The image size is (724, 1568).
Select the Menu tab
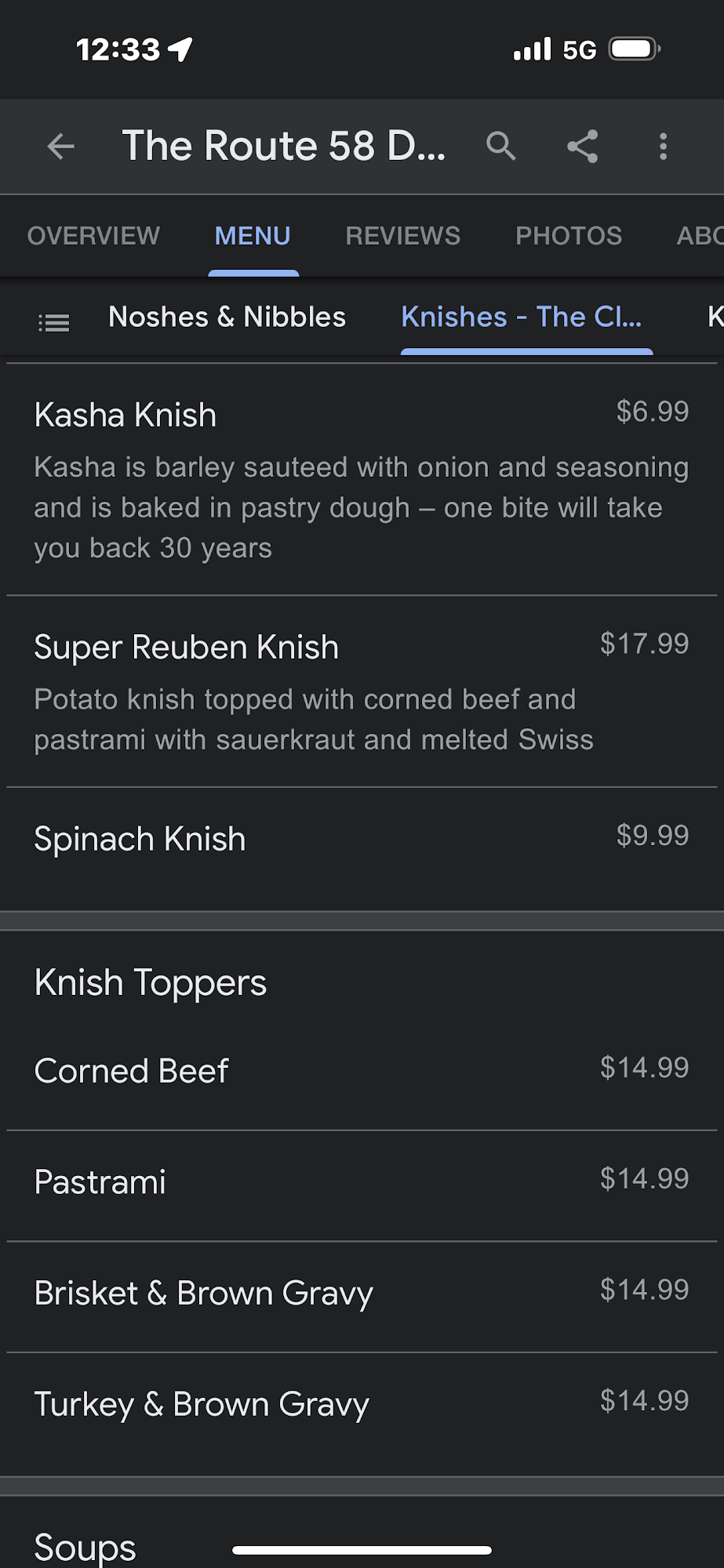(253, 236)
